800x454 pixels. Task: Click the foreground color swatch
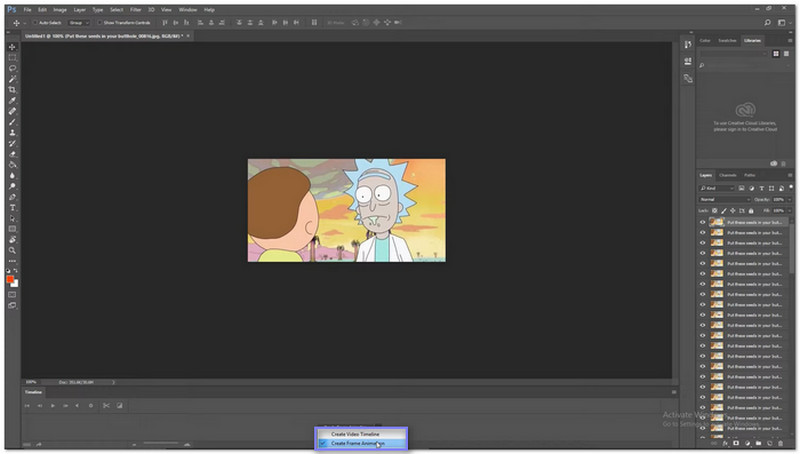pyautogui.click(x=10, y=280)
